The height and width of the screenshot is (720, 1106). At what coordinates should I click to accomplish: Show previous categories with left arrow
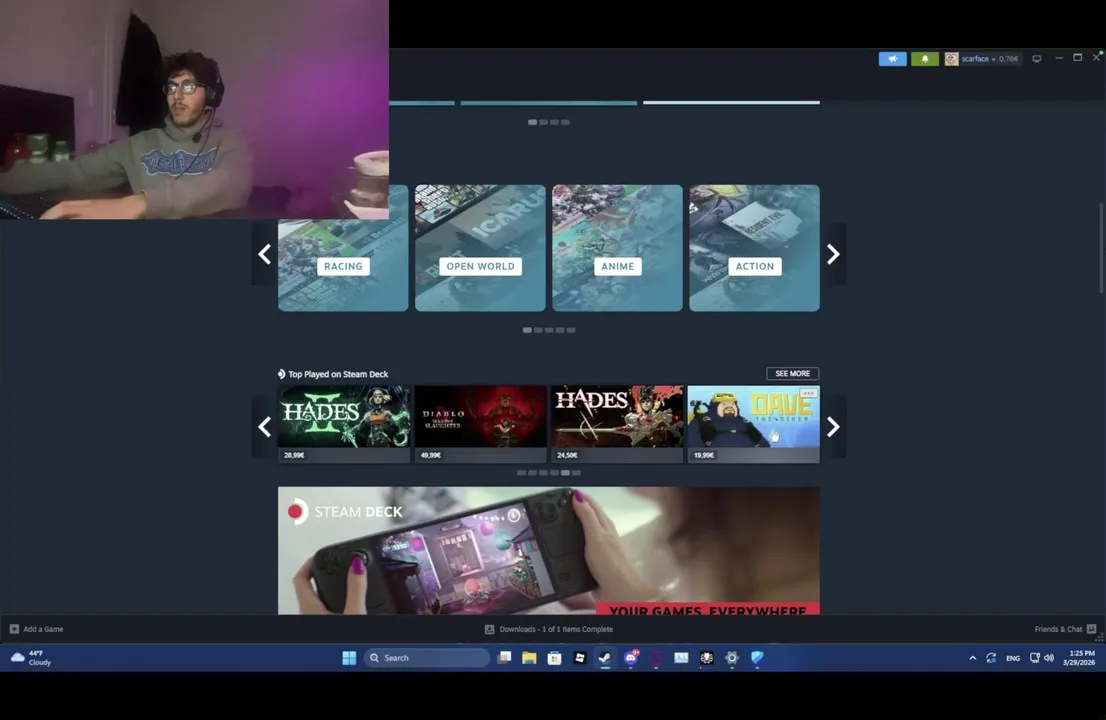[265, 254]
